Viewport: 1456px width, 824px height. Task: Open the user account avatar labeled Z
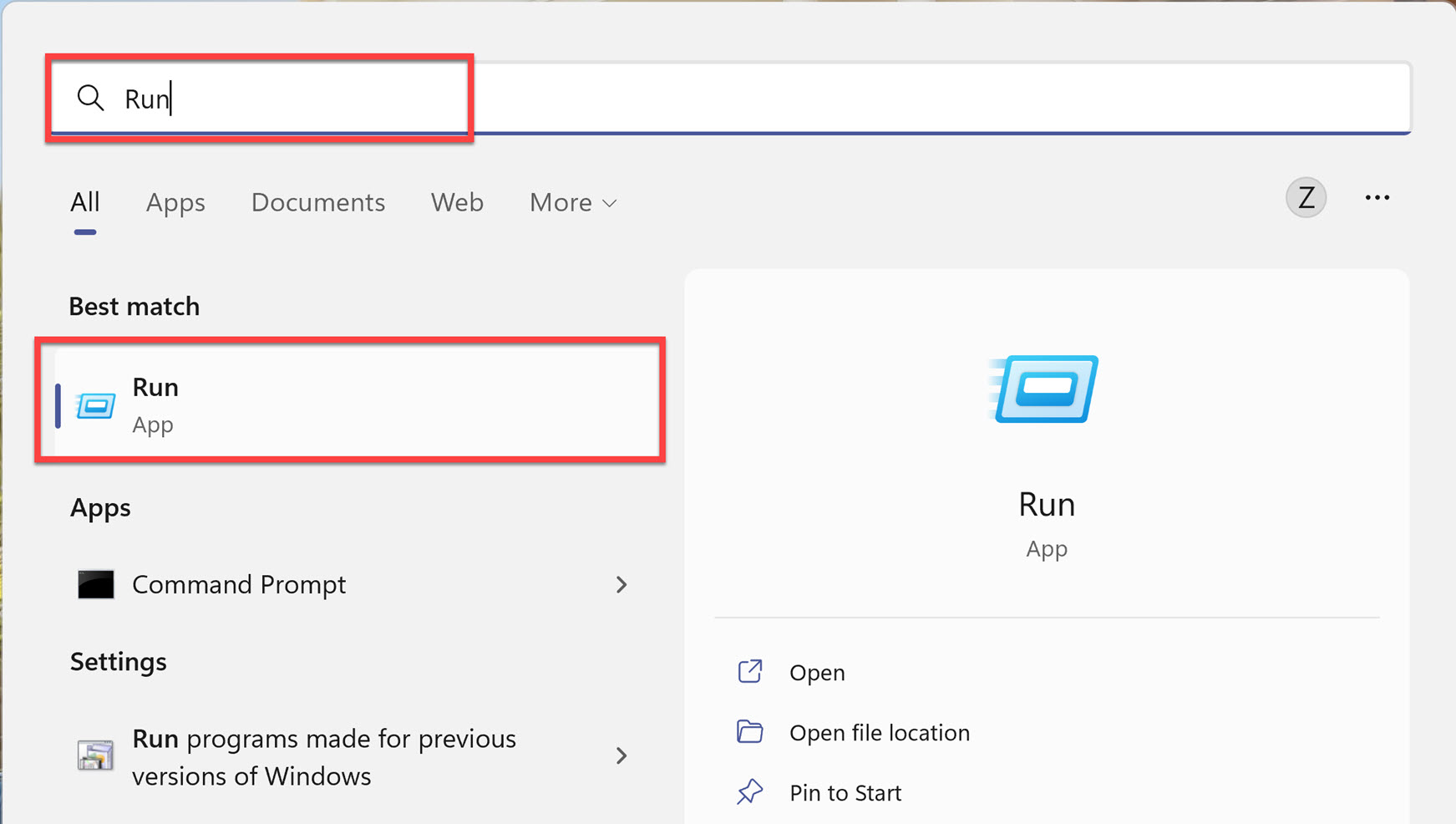click(1306, 197)
